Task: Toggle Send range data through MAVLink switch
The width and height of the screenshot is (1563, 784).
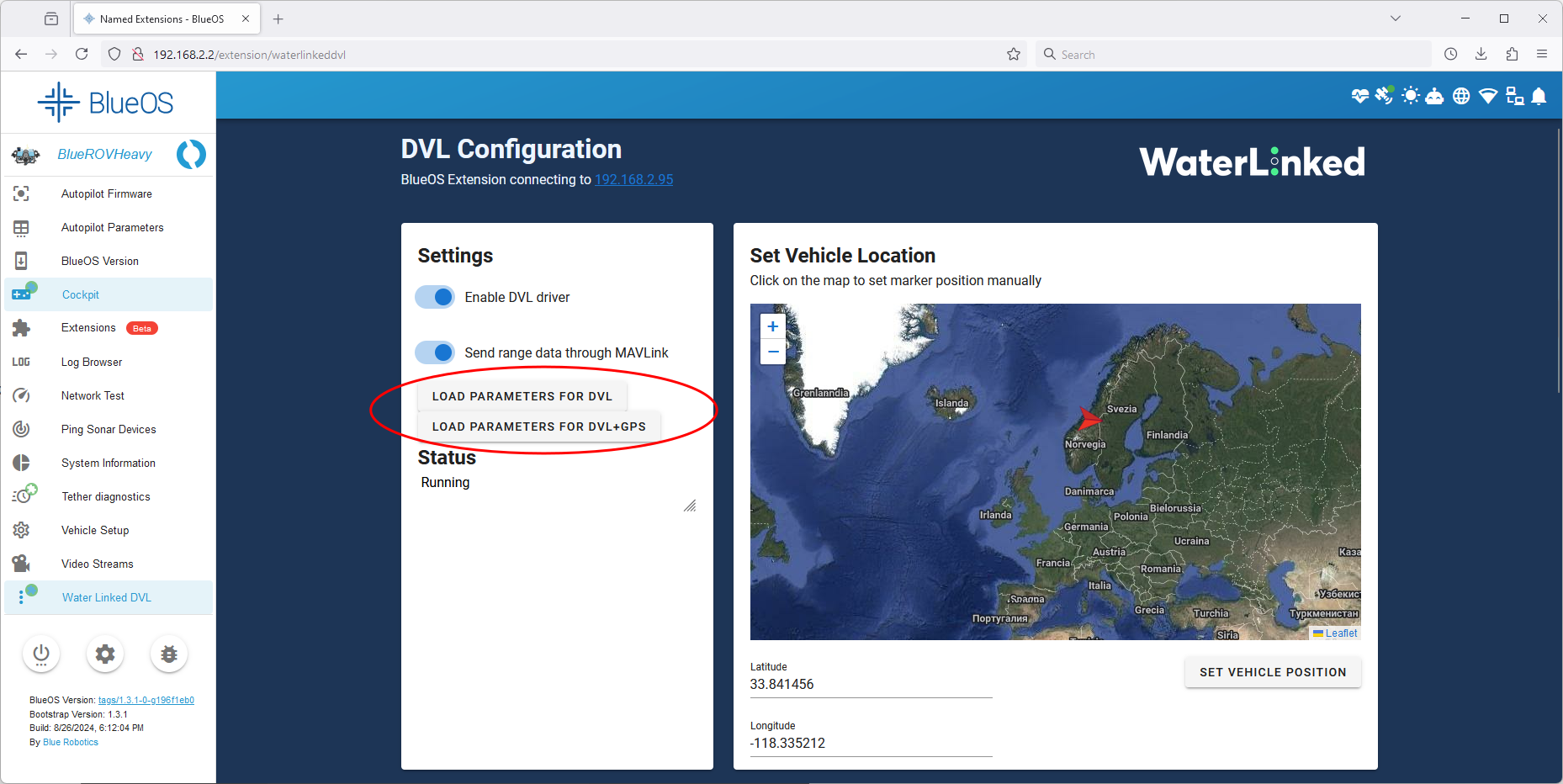Action: coord(435,352)
